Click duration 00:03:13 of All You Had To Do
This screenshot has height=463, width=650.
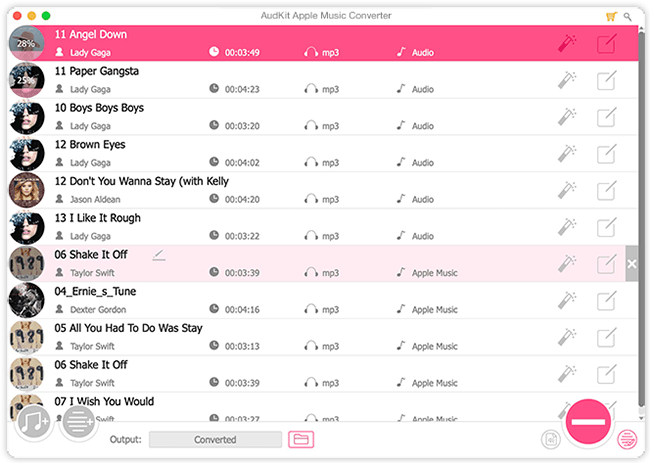242,346
